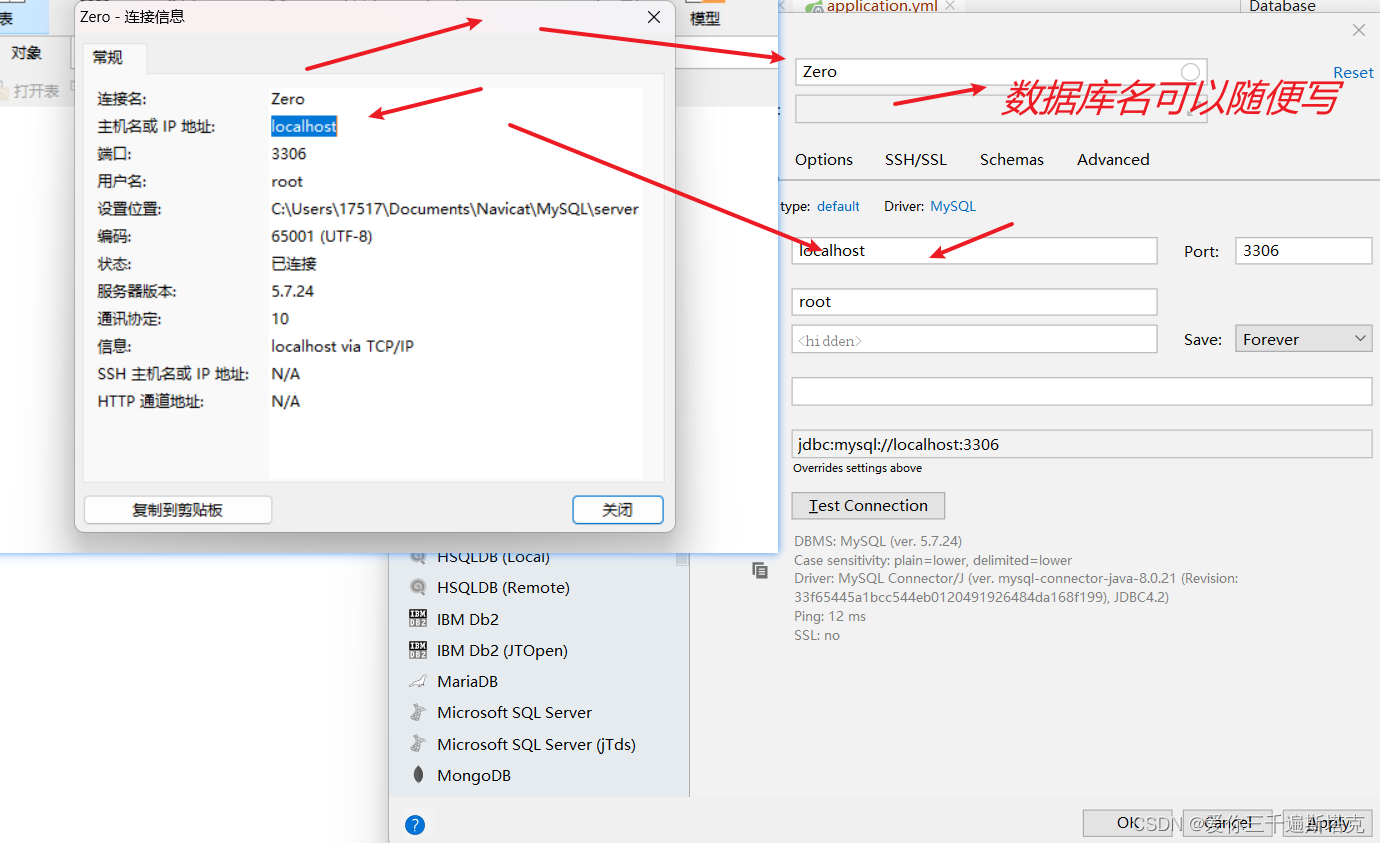Select the MariaDB driver icon
Viewport: 1380px width, 843px height.
(468, 681)
